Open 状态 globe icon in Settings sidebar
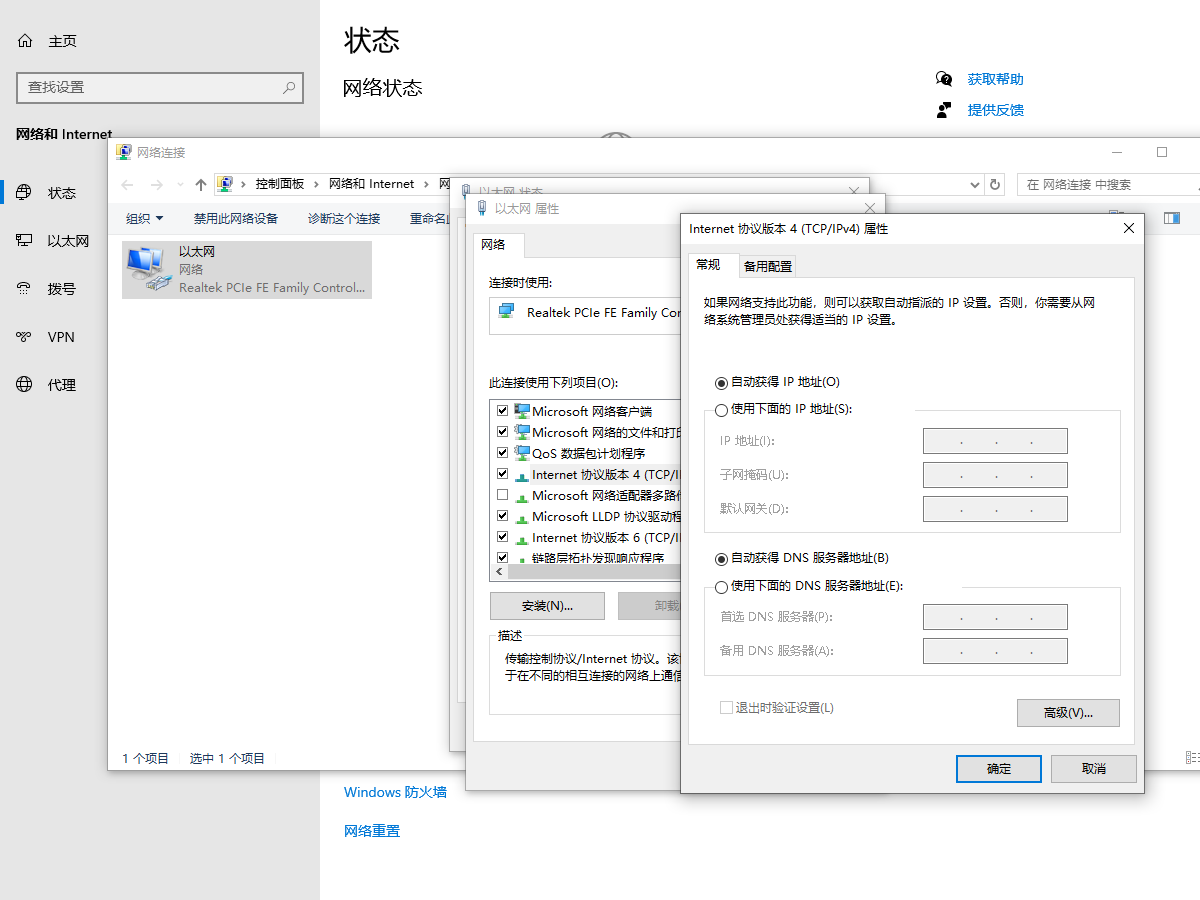Screen dimensions: 1200x900 (x=25, y=193)
